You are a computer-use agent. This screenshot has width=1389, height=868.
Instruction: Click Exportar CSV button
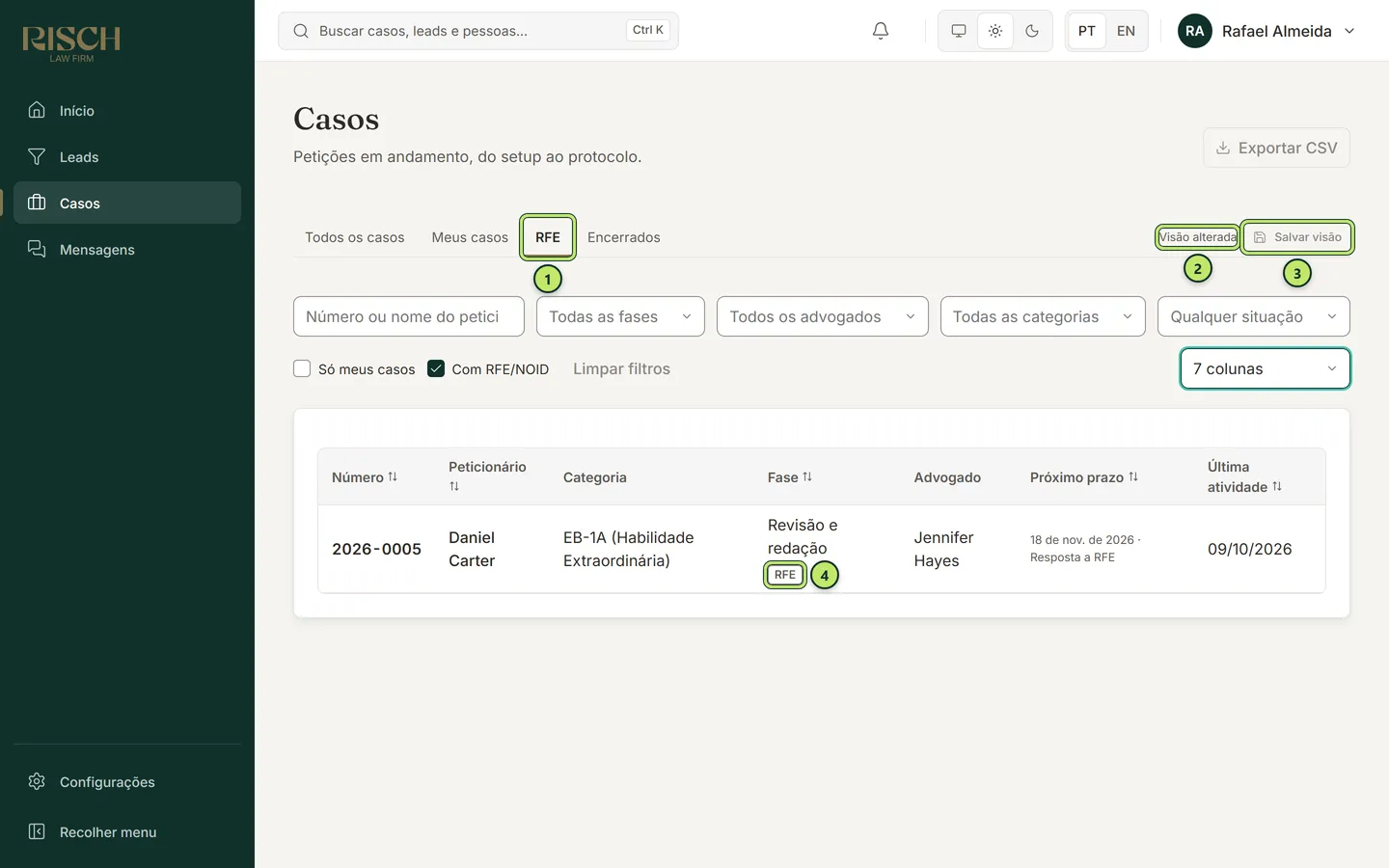[1276, 148]
